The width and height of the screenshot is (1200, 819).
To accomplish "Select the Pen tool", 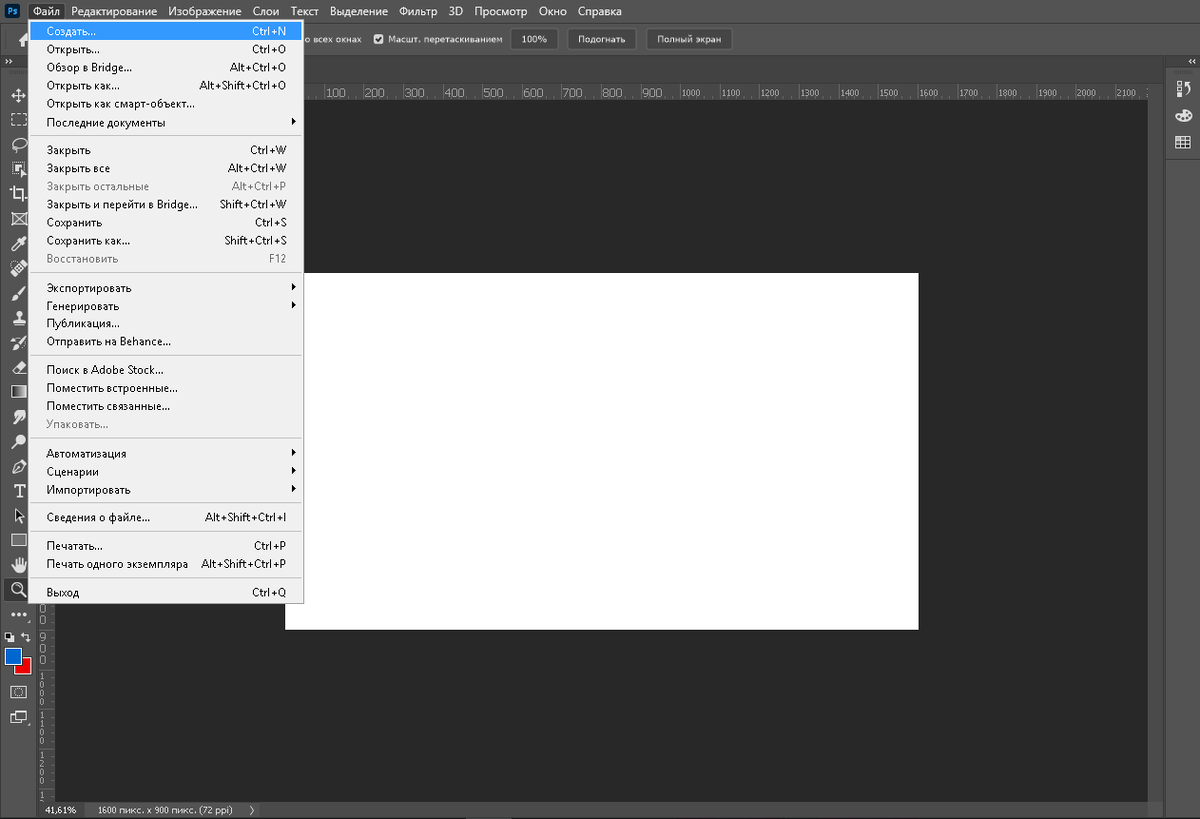I will tap(18, 467).
